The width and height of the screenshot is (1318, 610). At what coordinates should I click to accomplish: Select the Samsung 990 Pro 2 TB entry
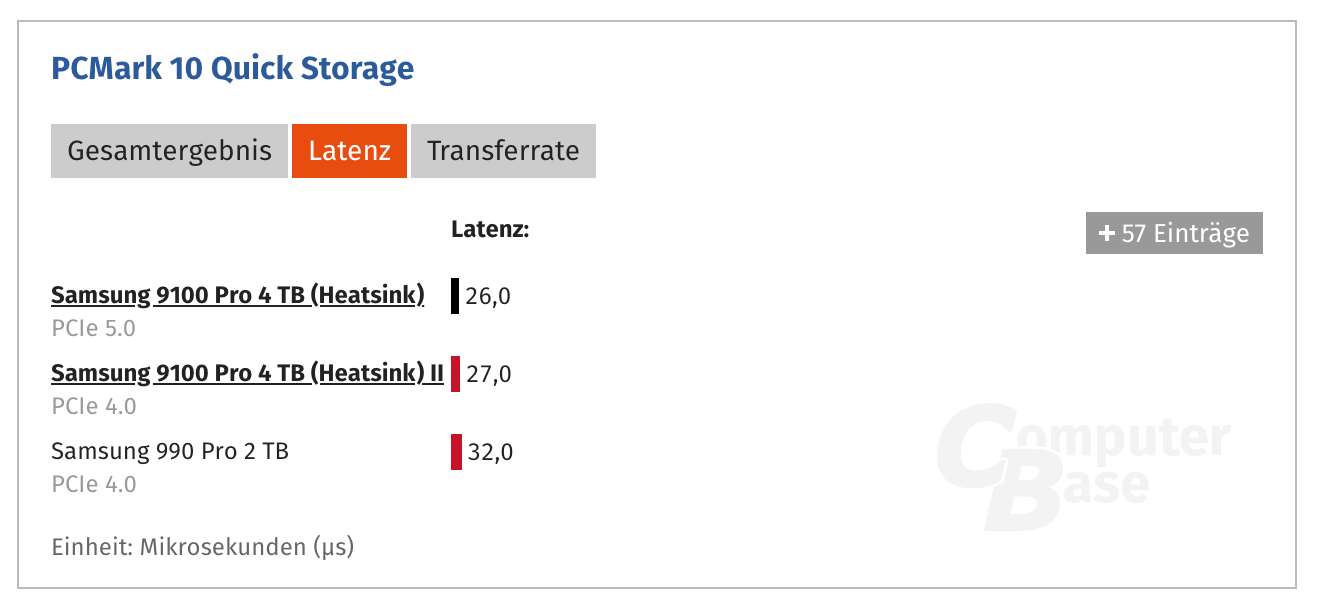click(x=169, y=451)
